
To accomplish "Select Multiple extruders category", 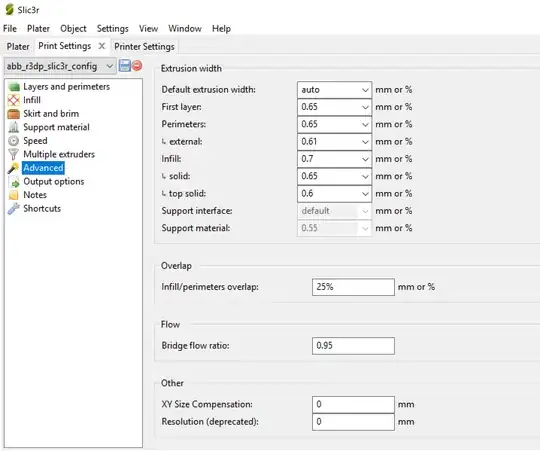I will [x=59, y=154].
